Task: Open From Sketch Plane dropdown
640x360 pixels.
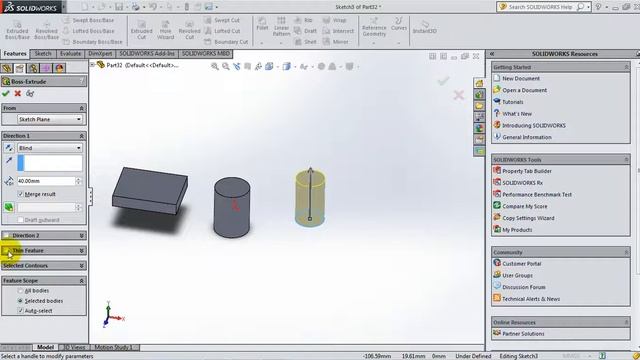Action: coord(50,119)
